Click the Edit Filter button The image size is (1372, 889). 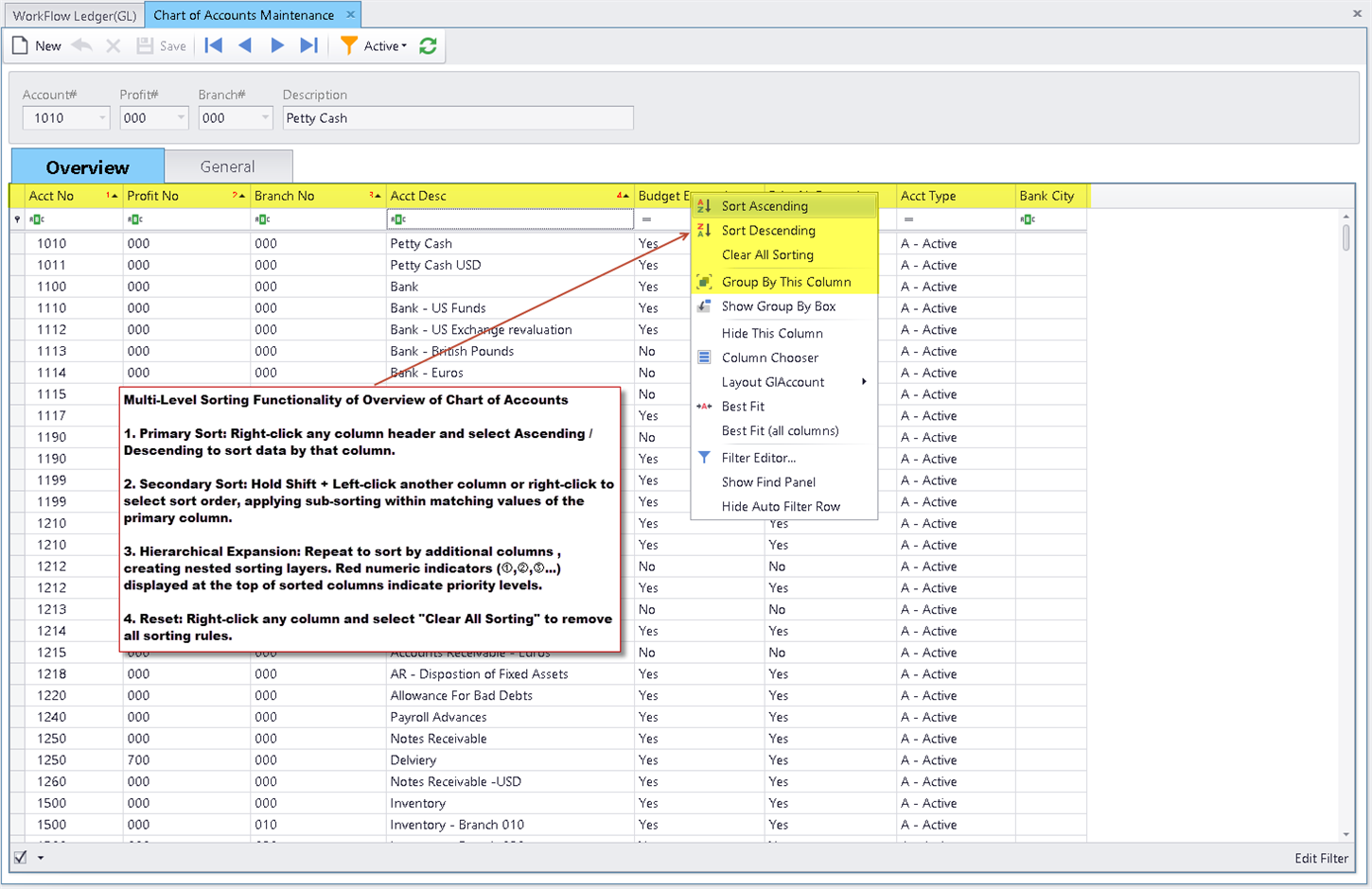1321,858
